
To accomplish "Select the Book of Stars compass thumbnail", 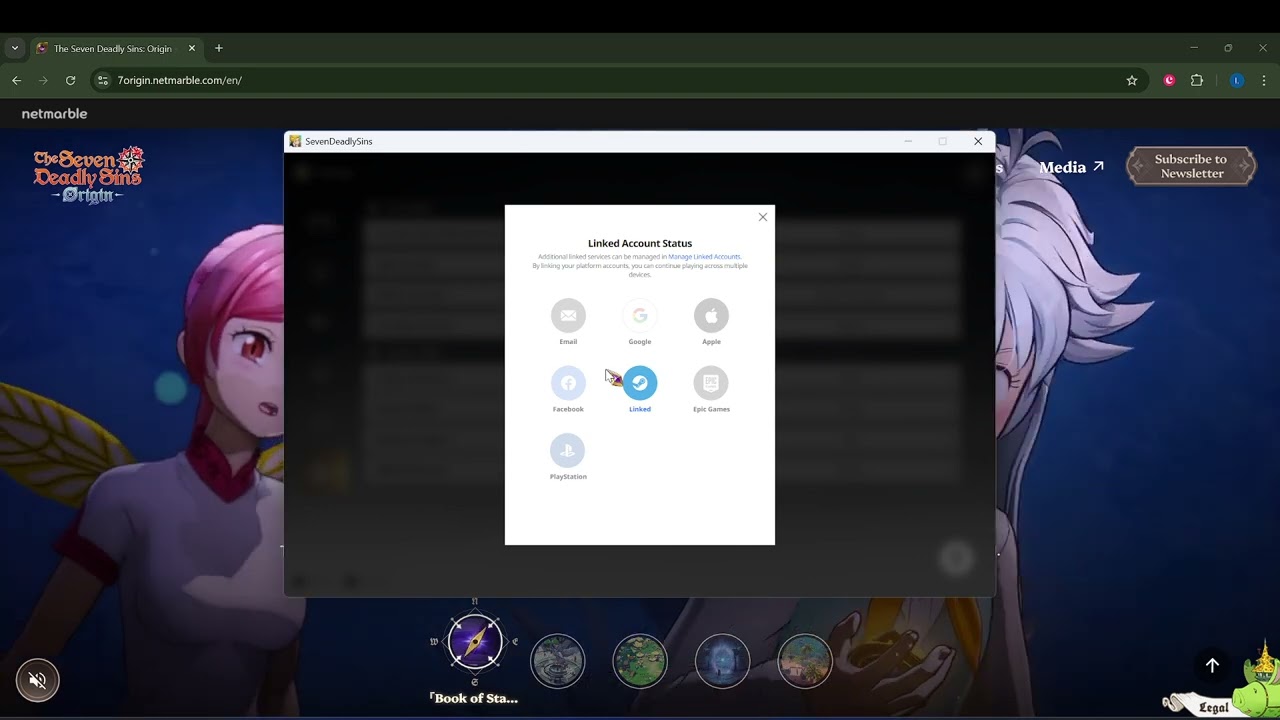I will [475, 642].
